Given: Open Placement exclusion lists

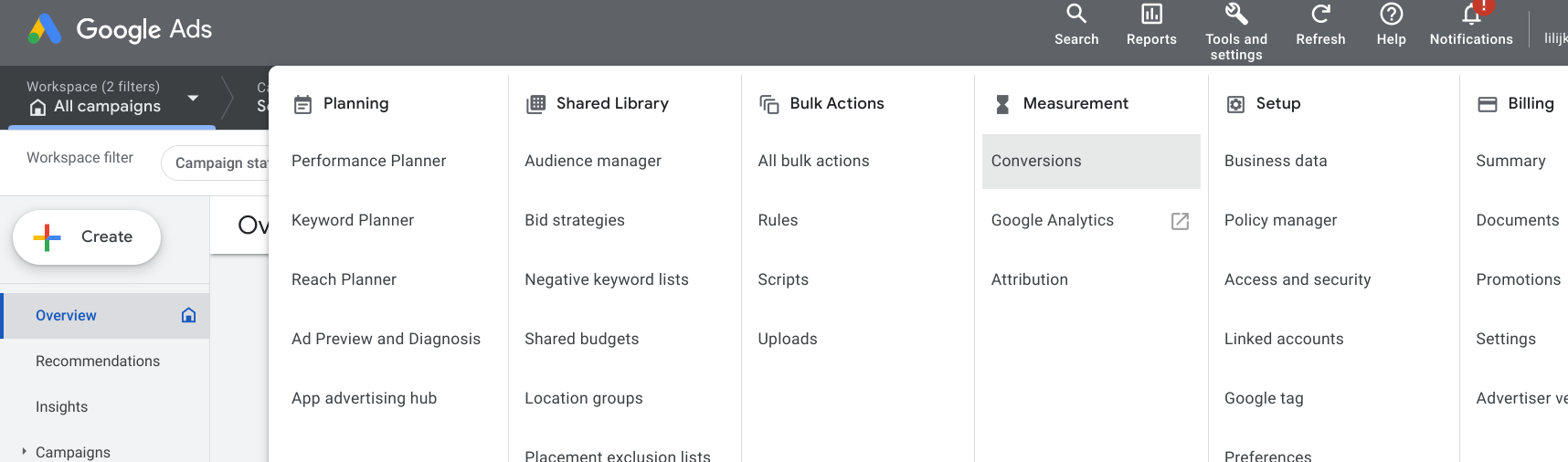Looking at the screenshot, I should (618, 455).
